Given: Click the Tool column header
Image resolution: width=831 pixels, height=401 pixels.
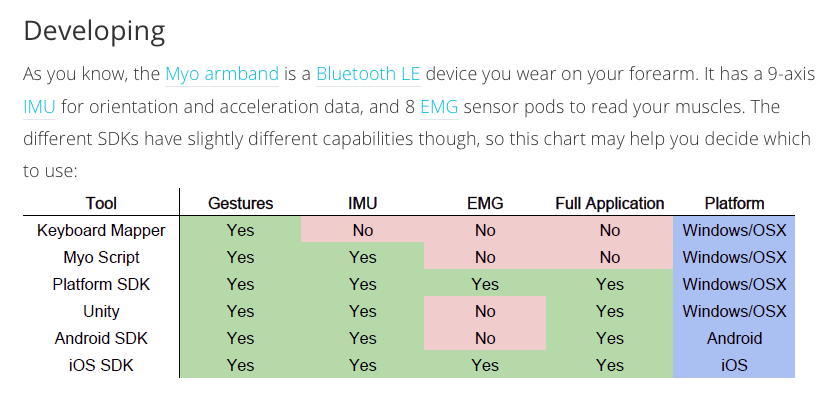Looking at the screenshot, I should [x=101, y=203].
